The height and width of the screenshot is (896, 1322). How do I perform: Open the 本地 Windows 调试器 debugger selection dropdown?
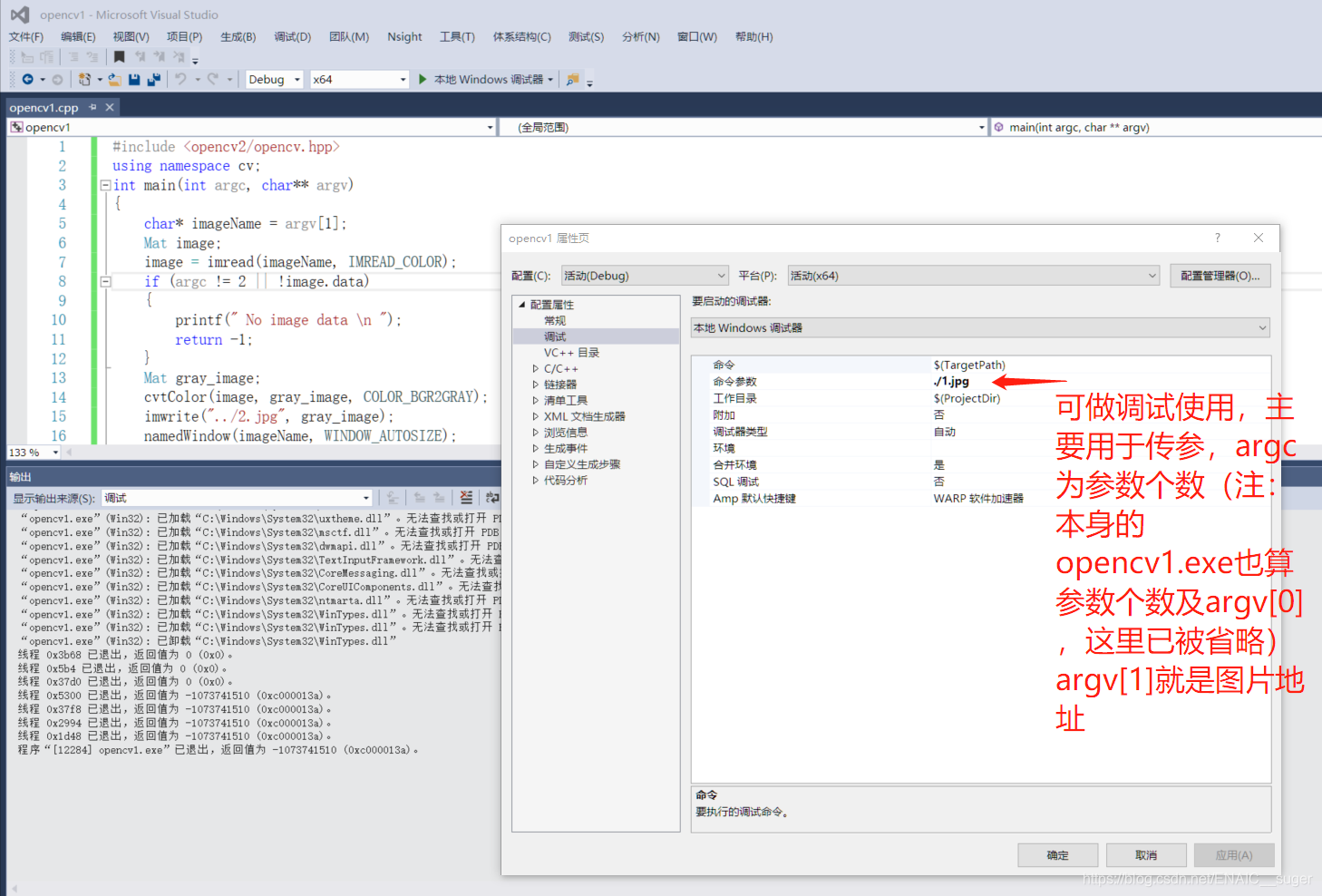click(980, 327)
